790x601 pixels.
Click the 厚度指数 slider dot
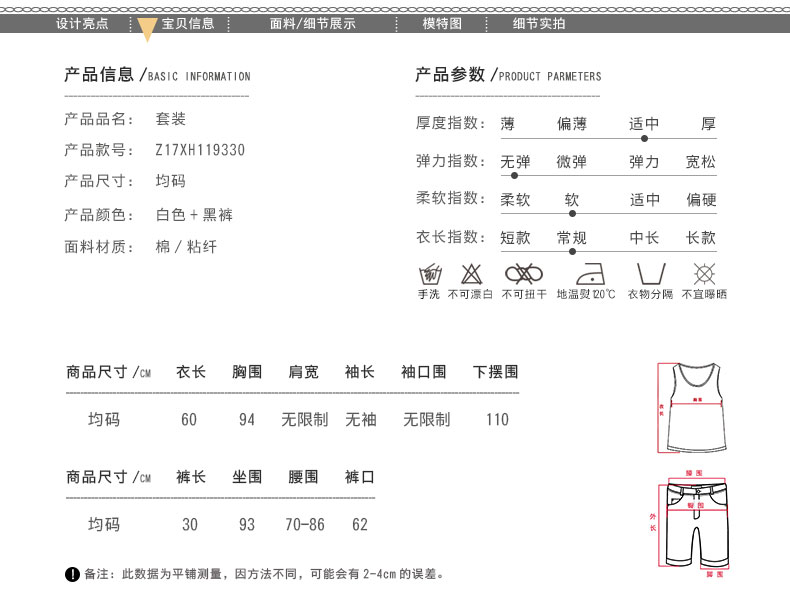click(x=644, y=139)
